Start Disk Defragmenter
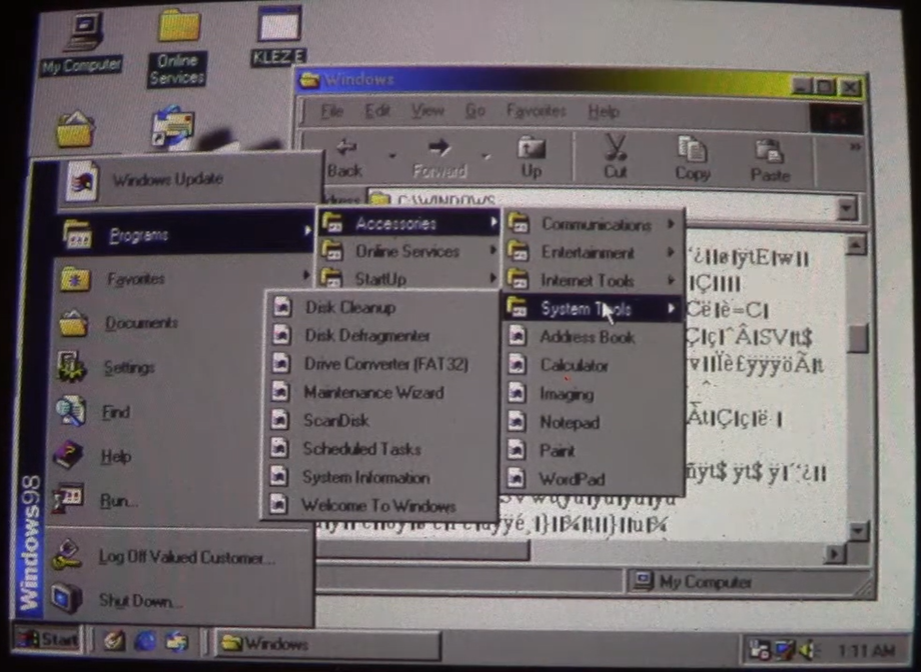 tap(381, 335)
